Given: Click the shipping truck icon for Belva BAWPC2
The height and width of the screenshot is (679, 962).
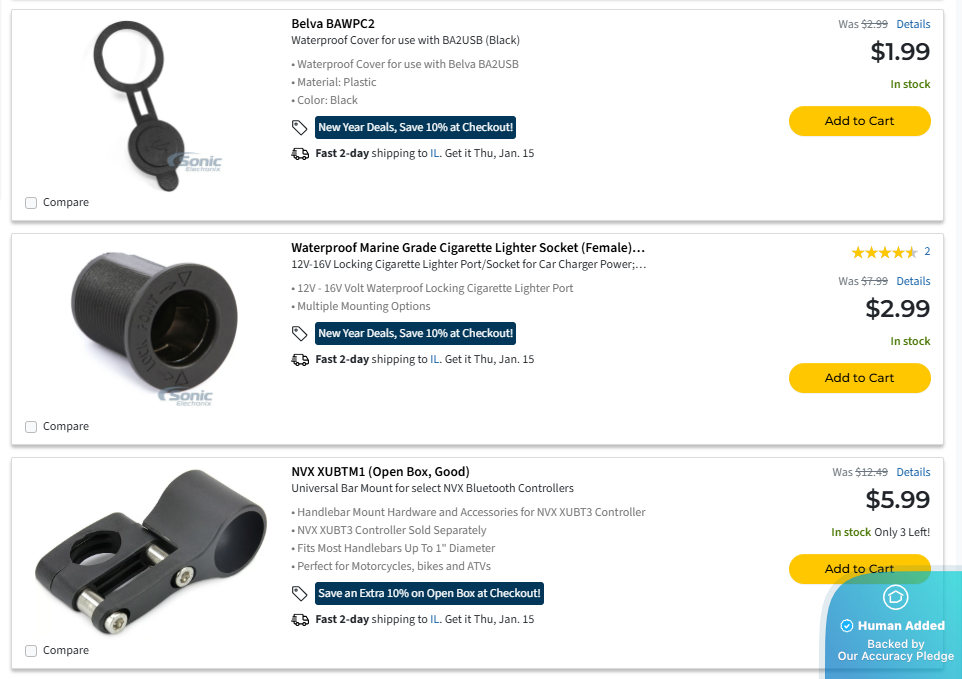Looking at the screenshot, I should (300, 154).
